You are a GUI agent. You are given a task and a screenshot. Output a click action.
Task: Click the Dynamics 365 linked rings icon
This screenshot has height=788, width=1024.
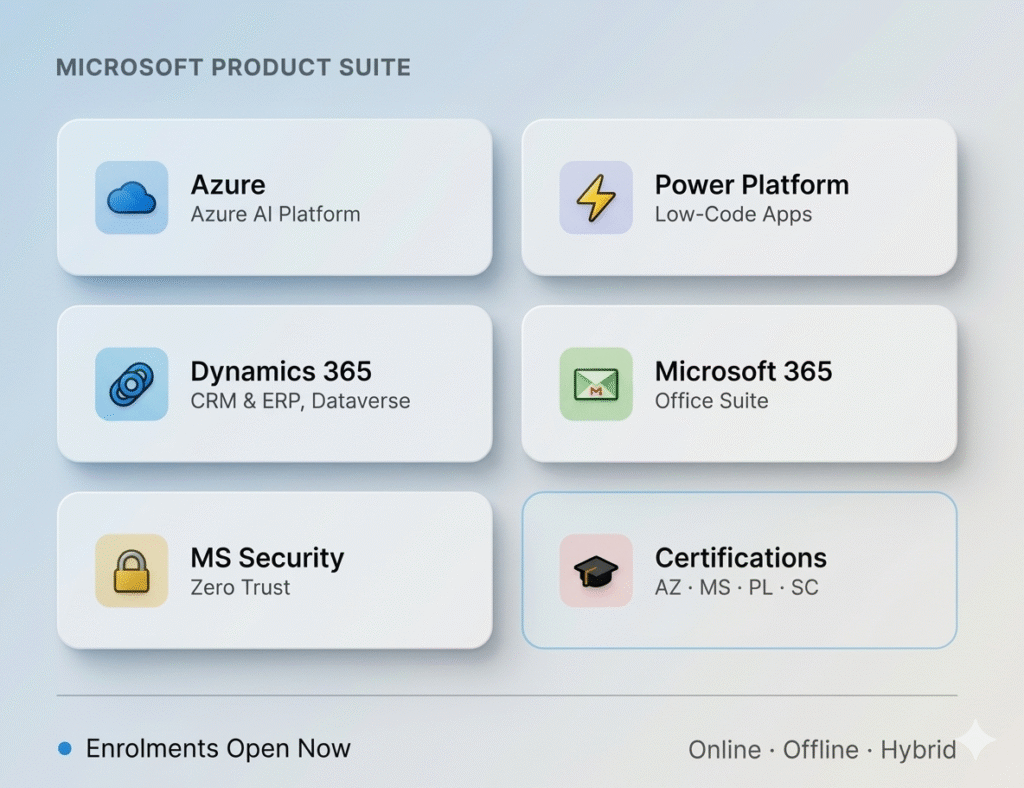(131, 384)
